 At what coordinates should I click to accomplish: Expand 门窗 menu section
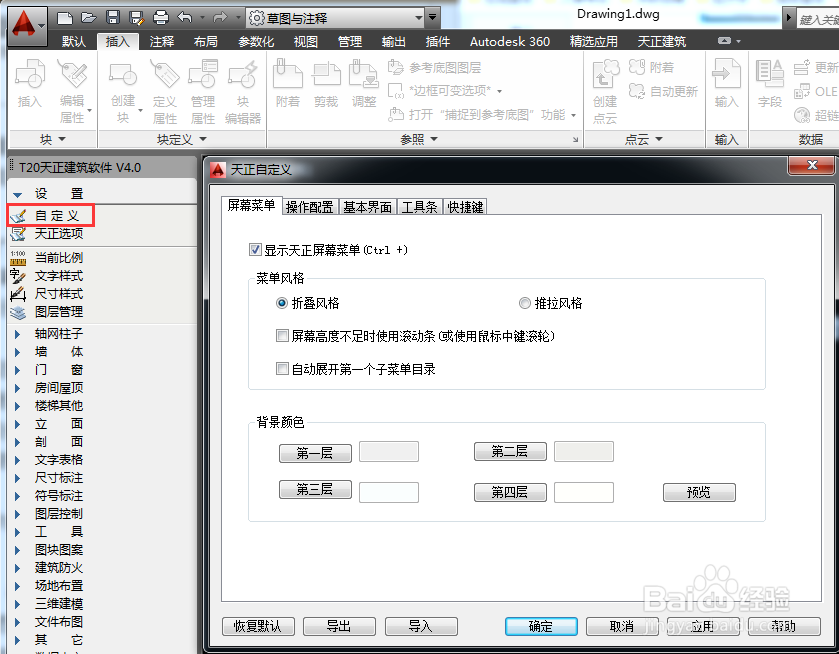18,370
